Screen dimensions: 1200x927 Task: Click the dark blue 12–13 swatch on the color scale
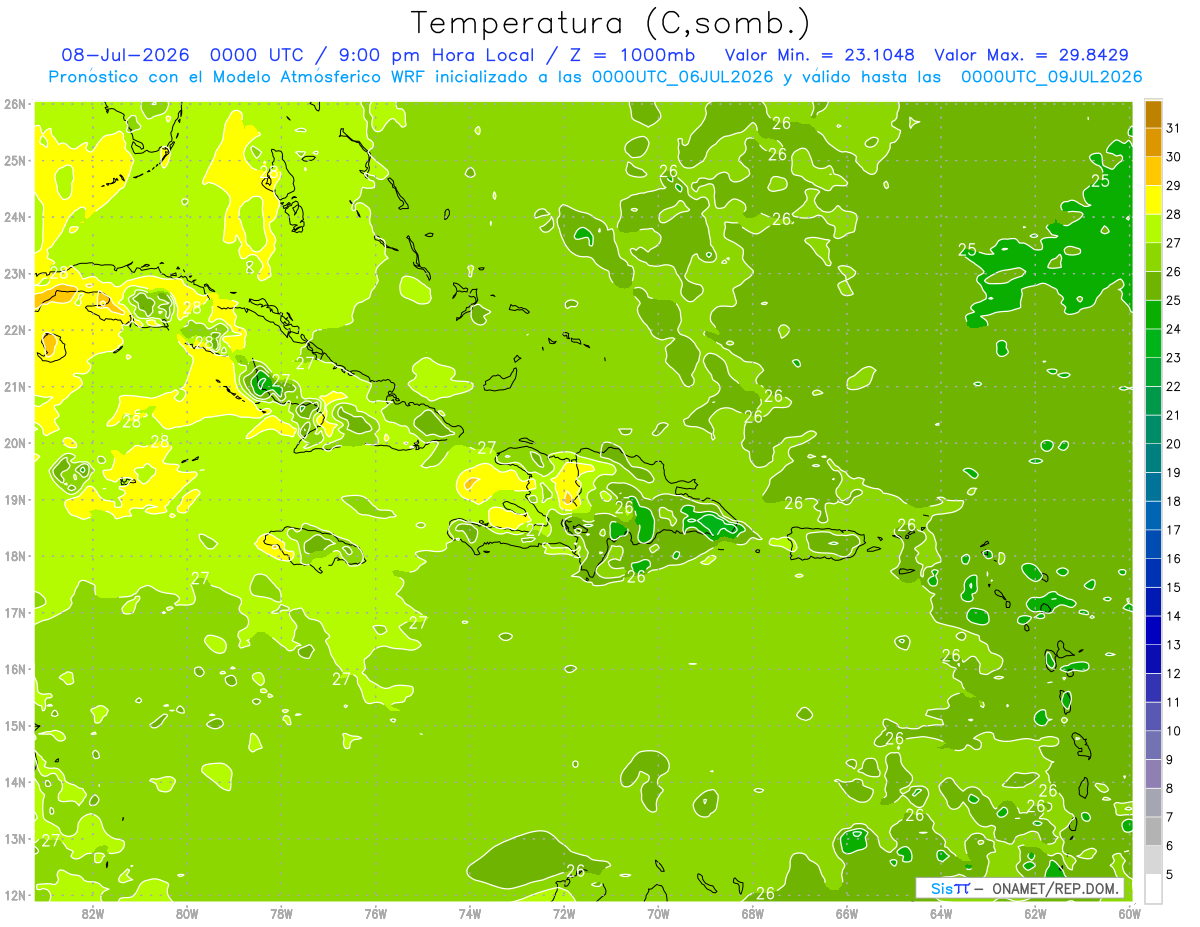(x=1153, y=659)
